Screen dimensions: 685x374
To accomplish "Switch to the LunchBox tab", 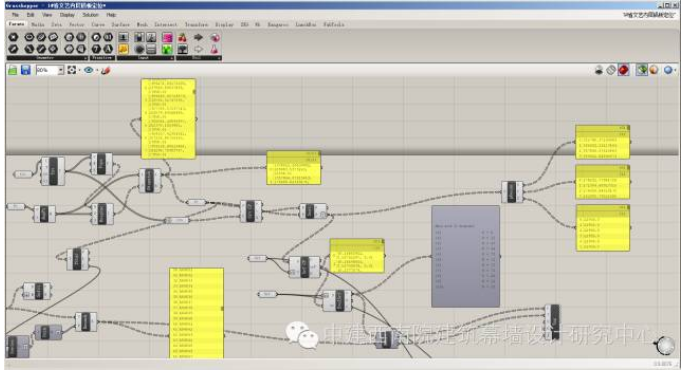I will pyautogui.click(x=306, y=25).
